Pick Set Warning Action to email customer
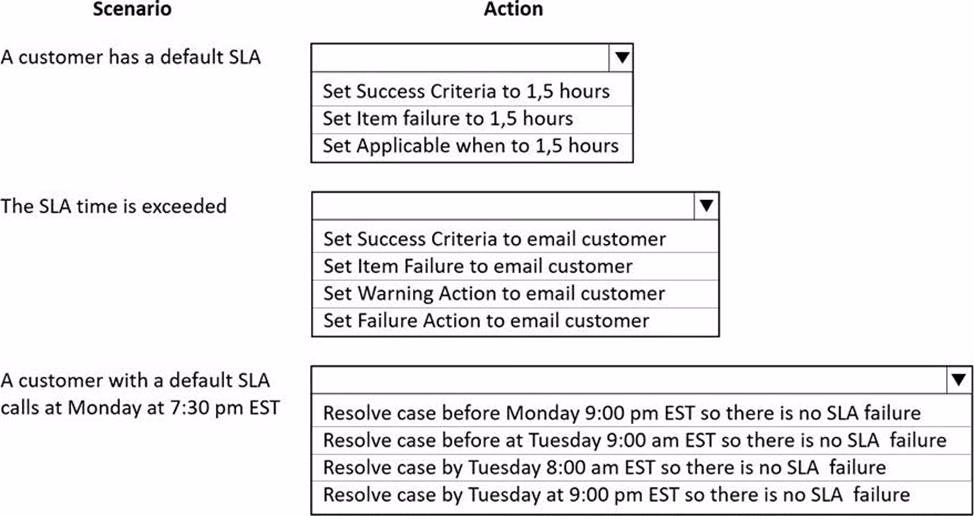 pyautogui.click(x=494, y=294)
